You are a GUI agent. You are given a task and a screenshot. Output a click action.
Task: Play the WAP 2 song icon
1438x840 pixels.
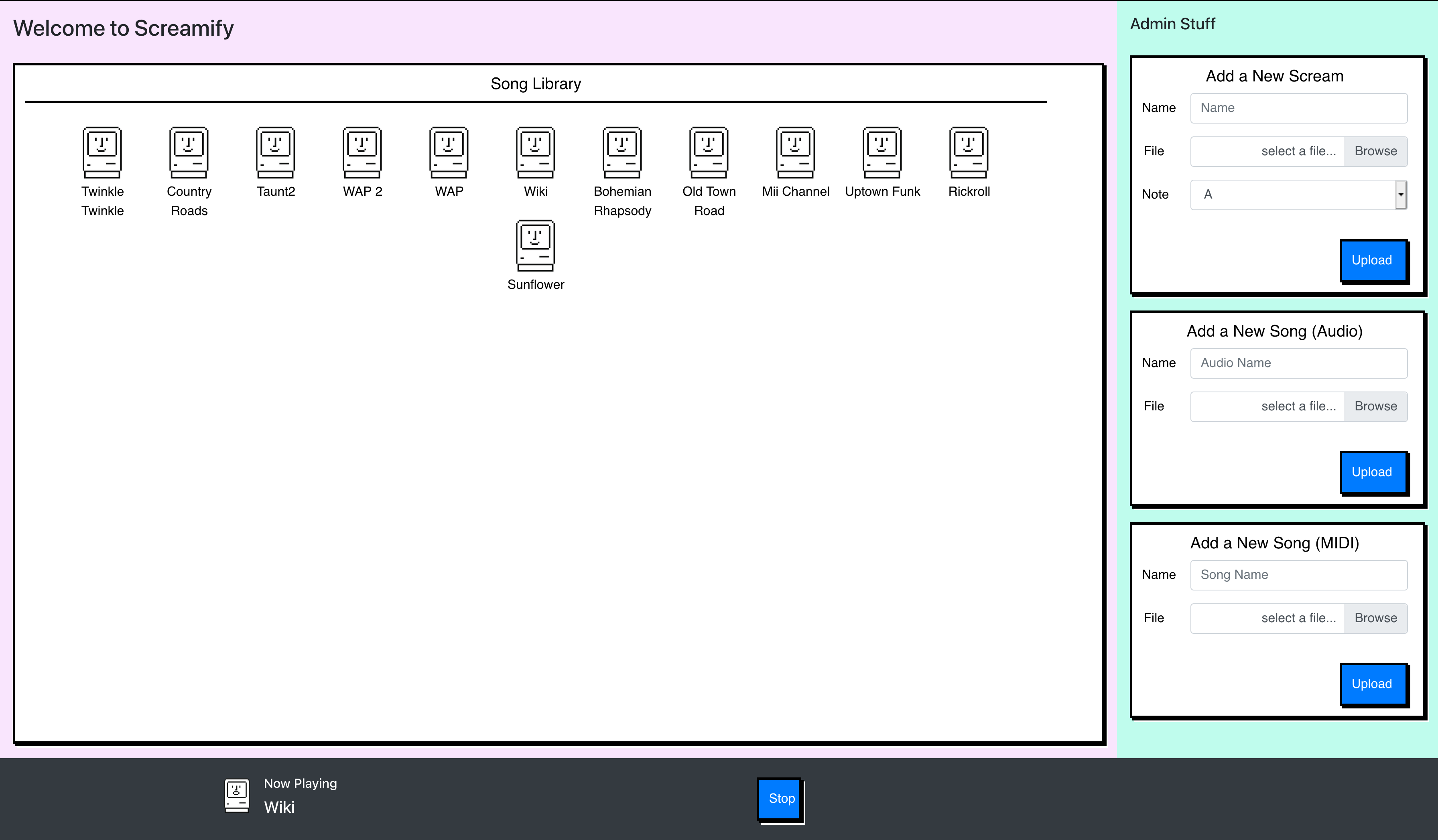tap(362, 152)
